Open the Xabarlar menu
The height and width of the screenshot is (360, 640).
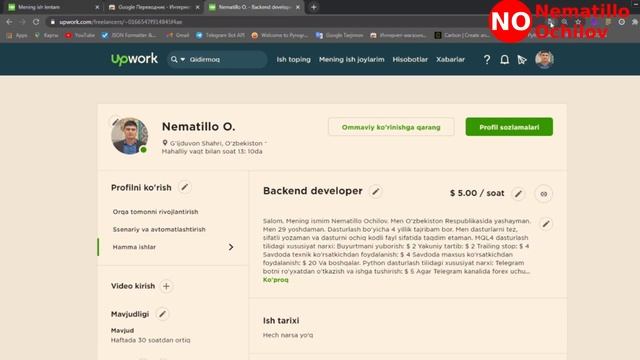point(450,60)
